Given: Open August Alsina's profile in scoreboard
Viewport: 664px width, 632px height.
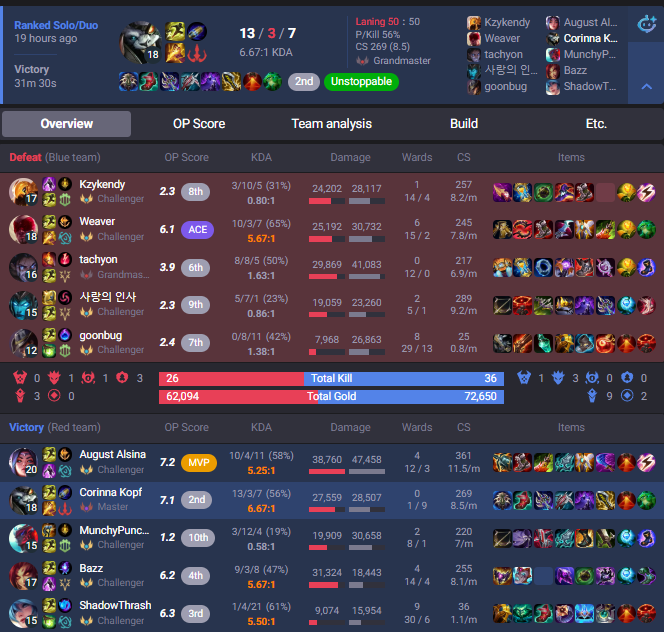Looking at the screenshot, I should [x=113, y=454].
